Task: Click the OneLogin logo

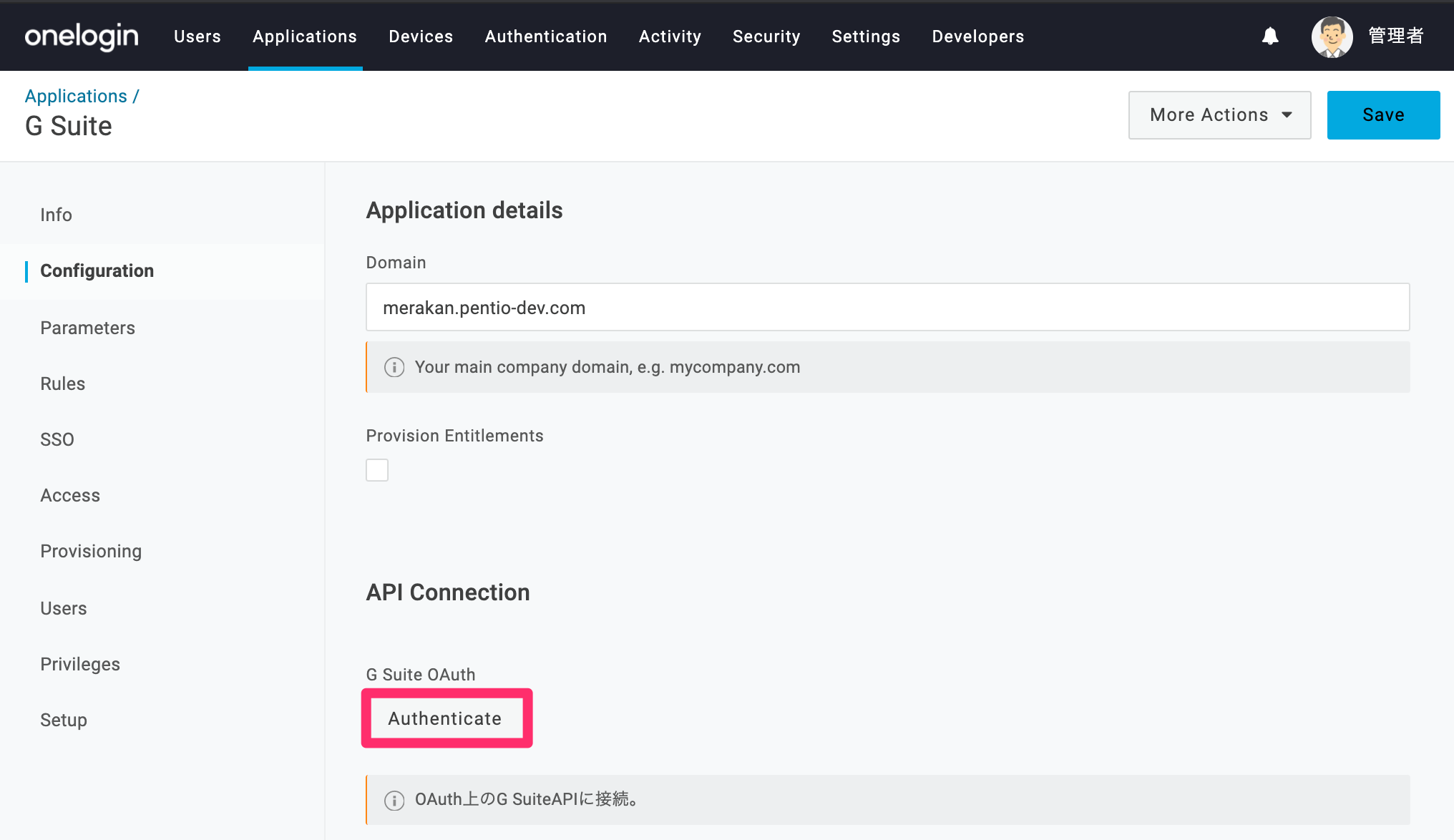Action: (82, 36)
